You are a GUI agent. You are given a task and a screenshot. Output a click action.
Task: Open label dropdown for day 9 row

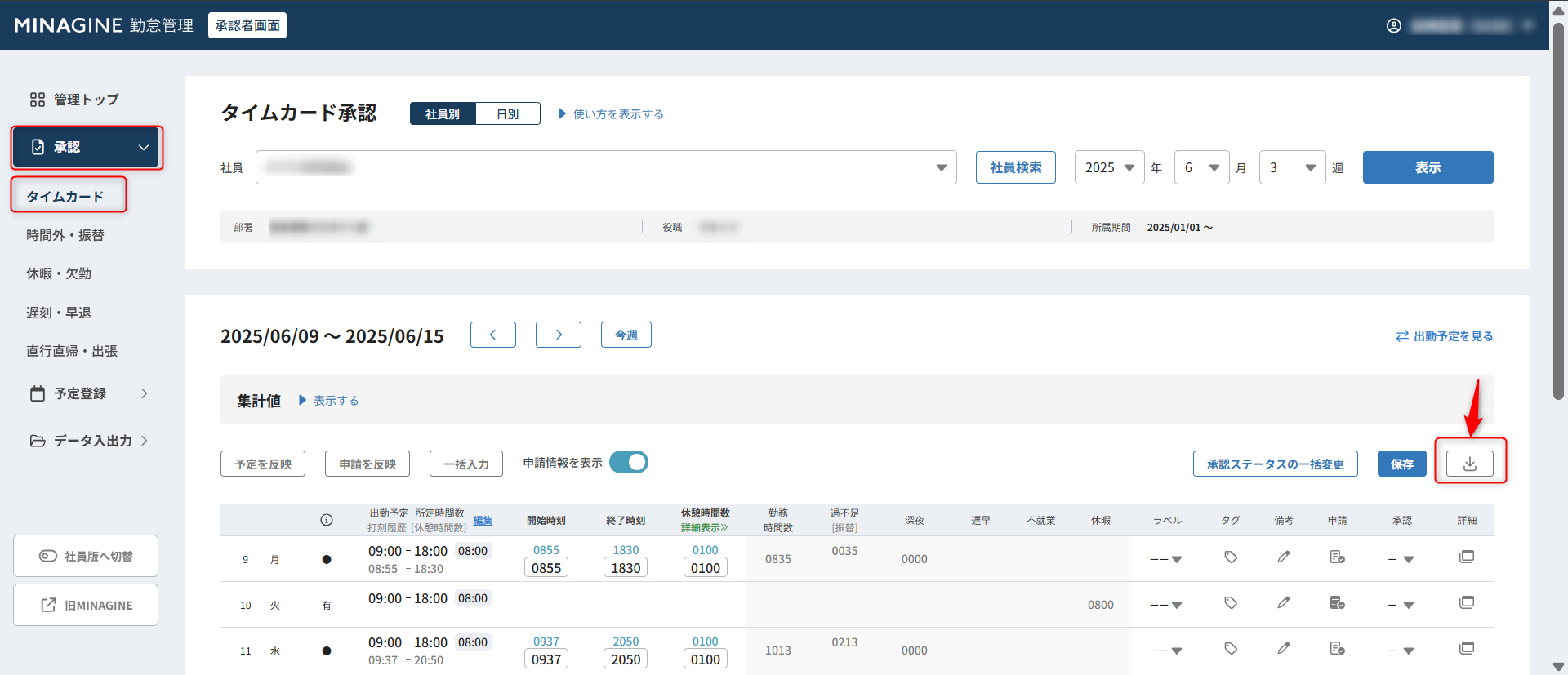point(1166,559)
